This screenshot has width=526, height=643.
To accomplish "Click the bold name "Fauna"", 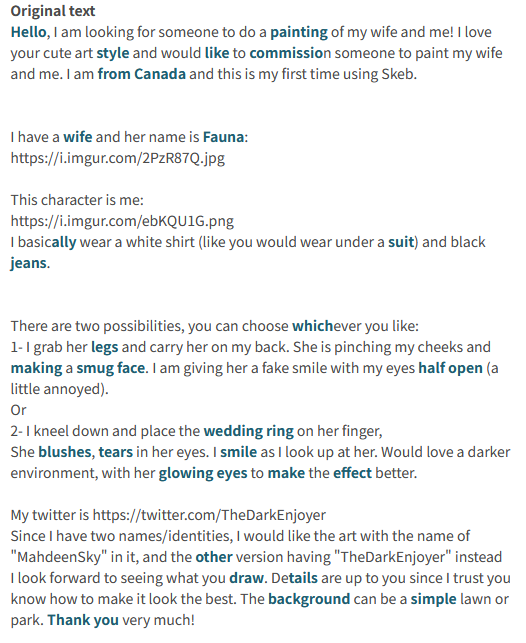I will [x=223, y=137].
